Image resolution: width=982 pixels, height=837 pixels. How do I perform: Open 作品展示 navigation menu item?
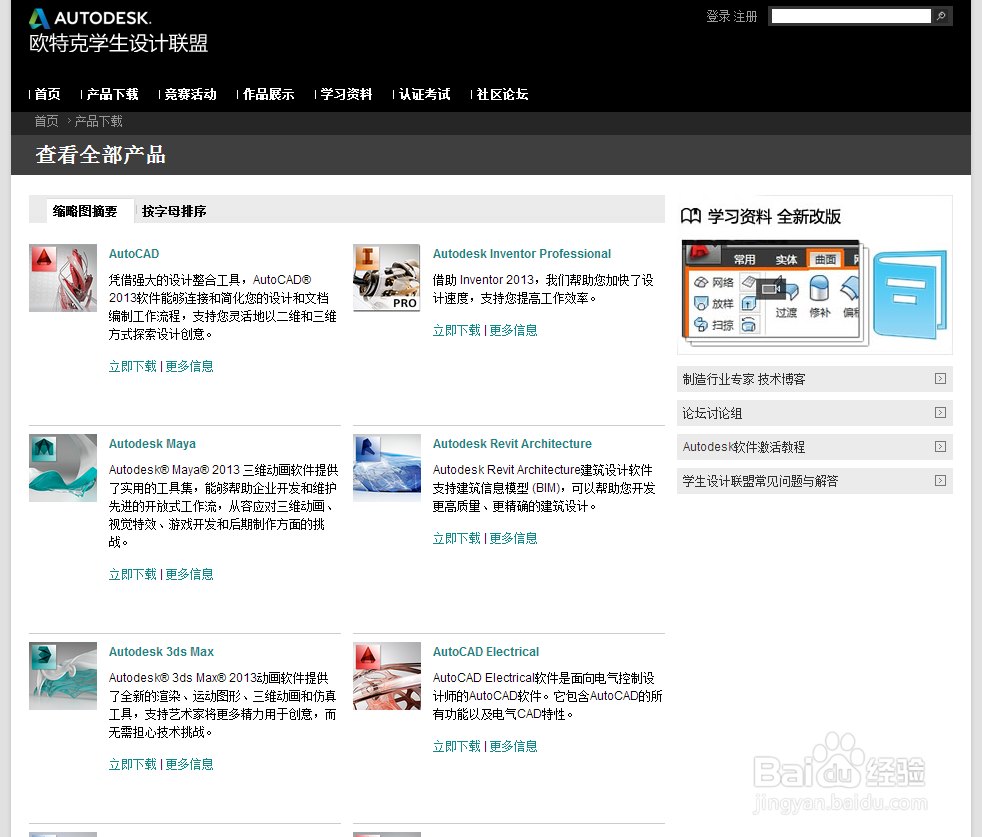point(269,95)
